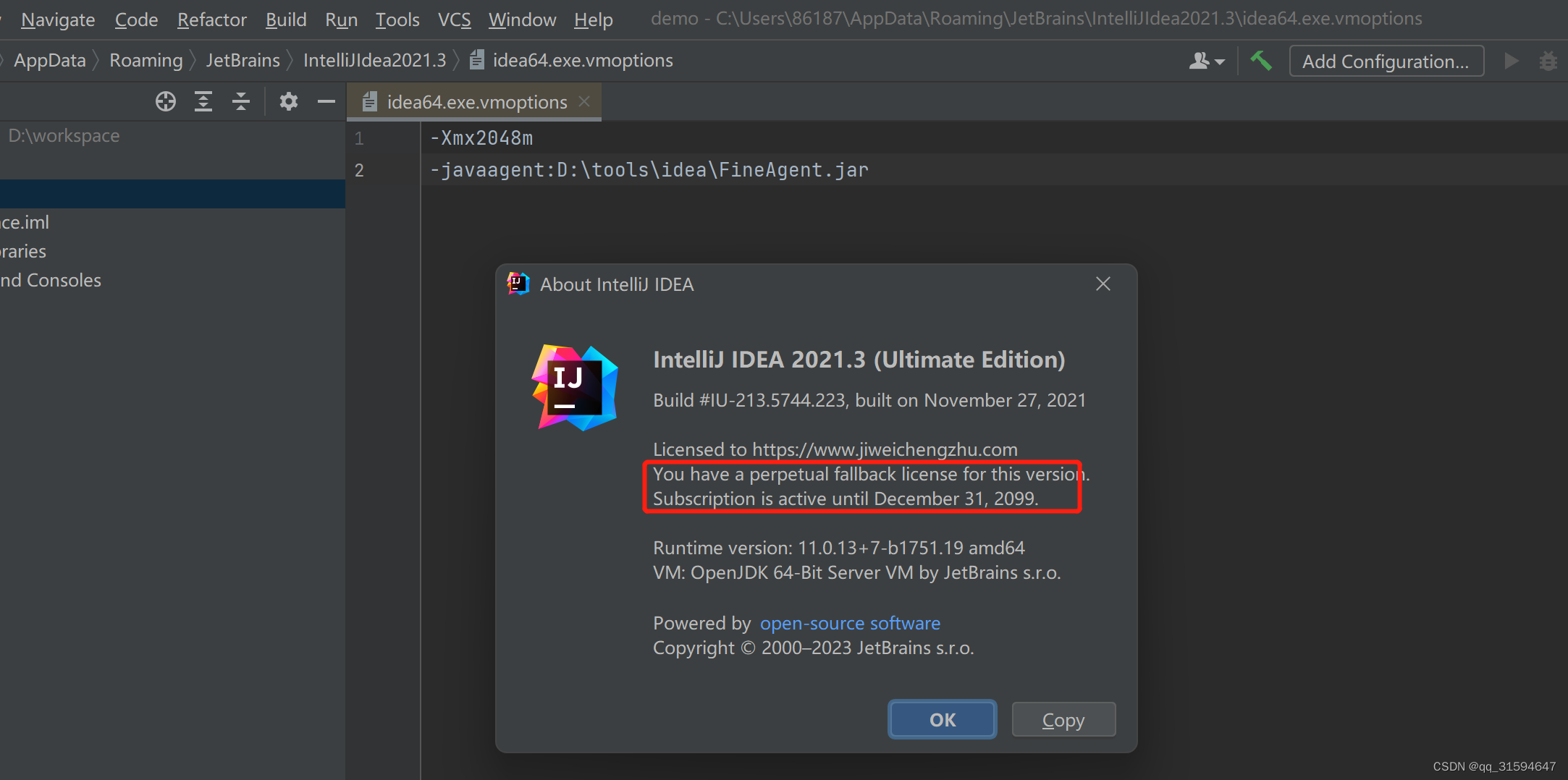Screen dimensions: 1568x780
Task: Click the Collapse All icon in project panel
Action: tap(241, 101)
